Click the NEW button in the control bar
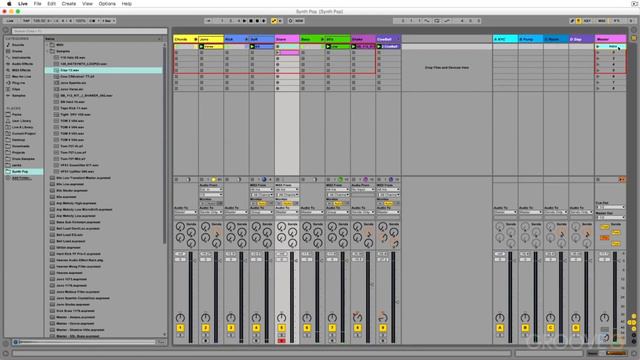This screenshot has height=360, width=640. tap(299, 20)
